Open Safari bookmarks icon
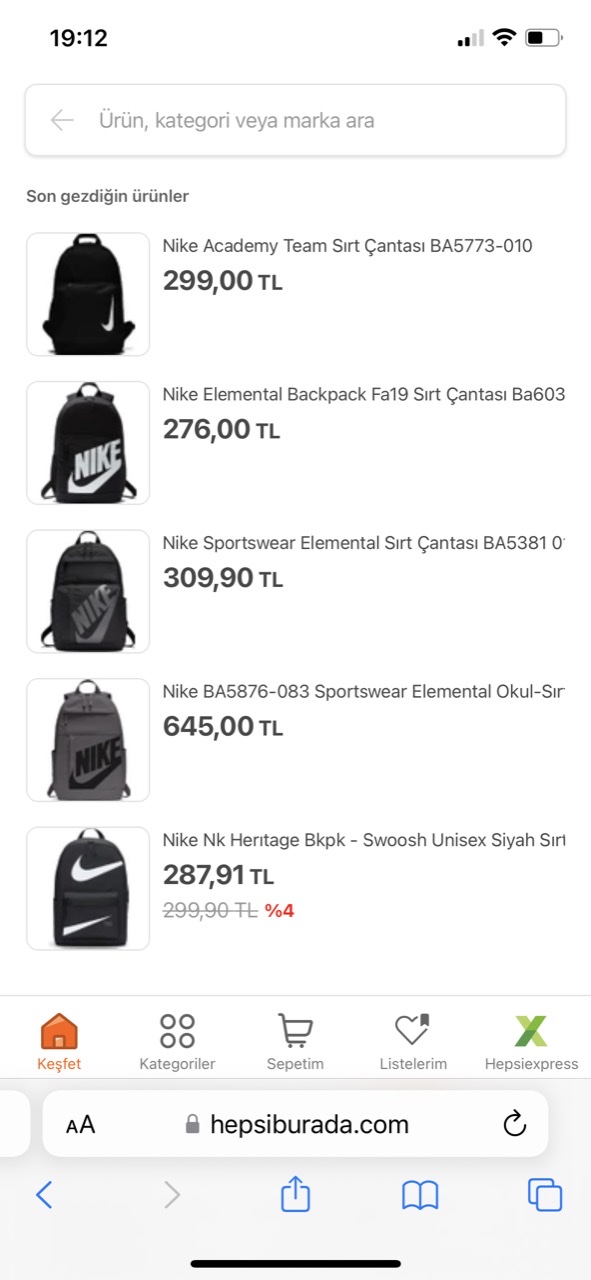The width and height of the screenshot is (591, 1280). pos(420,1195)
